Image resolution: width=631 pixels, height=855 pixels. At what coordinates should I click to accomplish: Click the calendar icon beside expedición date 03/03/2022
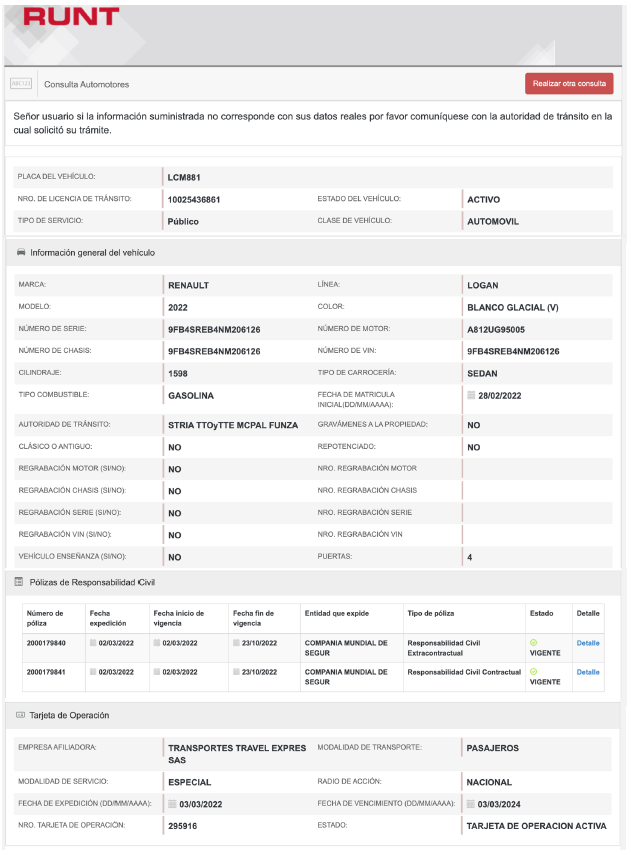click(x=172, y=804)
